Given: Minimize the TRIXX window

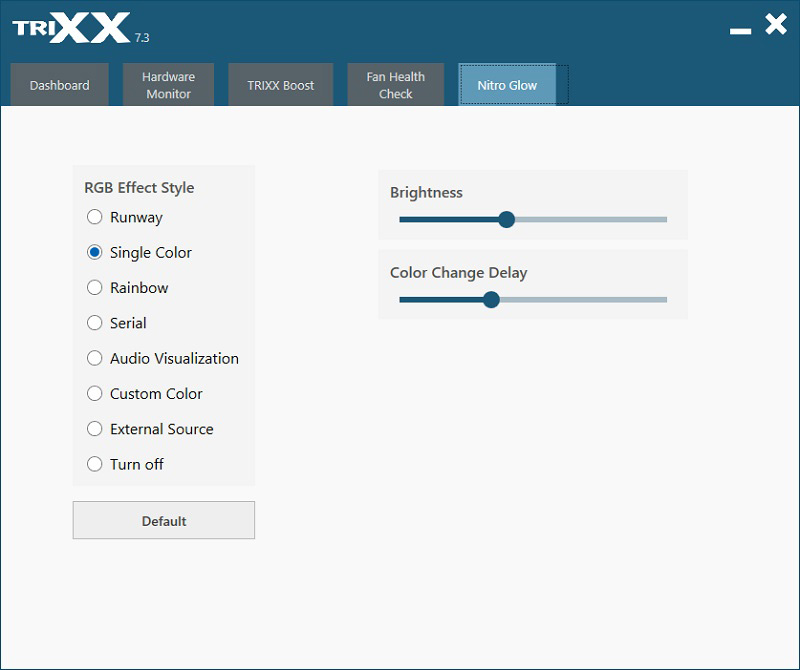Looking at the screenshot, I should pos(740,31).
